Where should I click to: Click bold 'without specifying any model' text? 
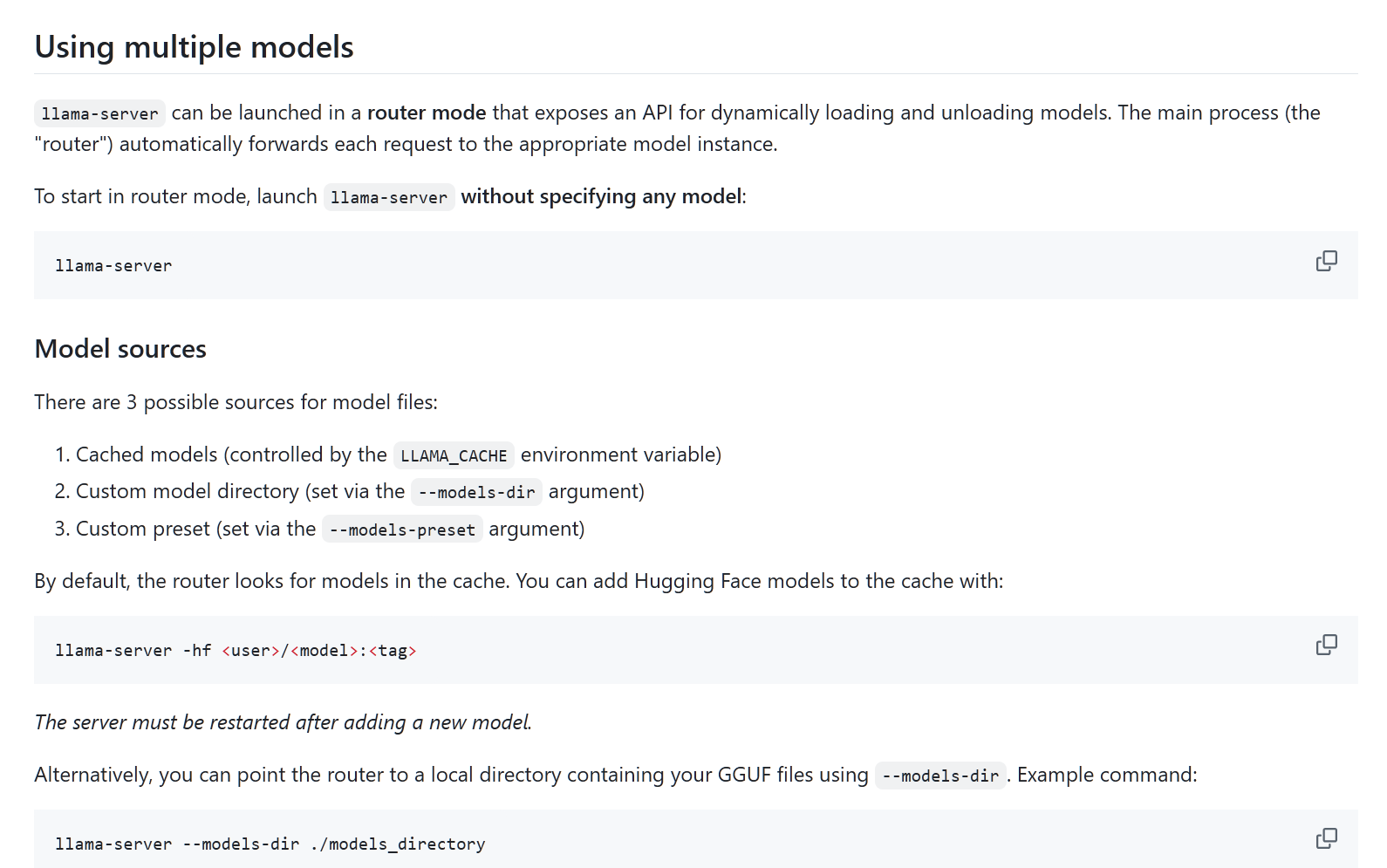coord(601,196)
